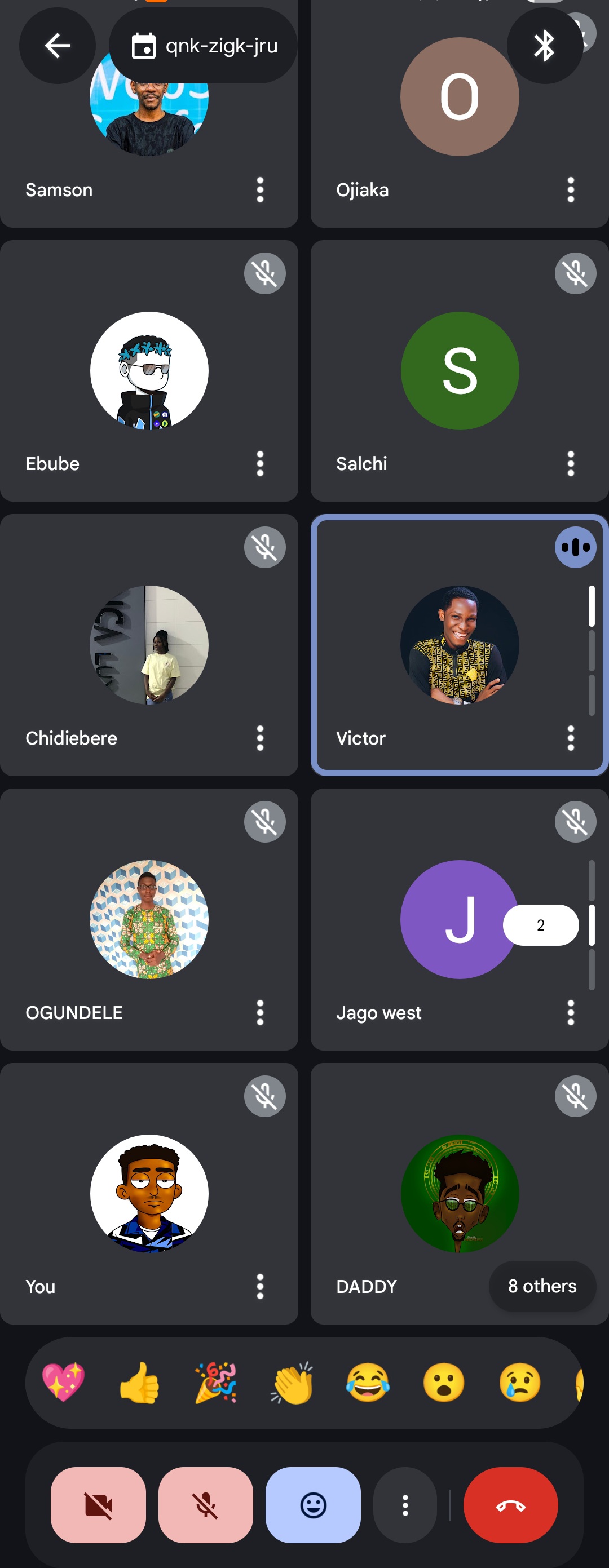Image resolution: width=609 pixels, height=1568 pixels.
Task: Toggle the camera on
Action: [x=98, y=1505]
